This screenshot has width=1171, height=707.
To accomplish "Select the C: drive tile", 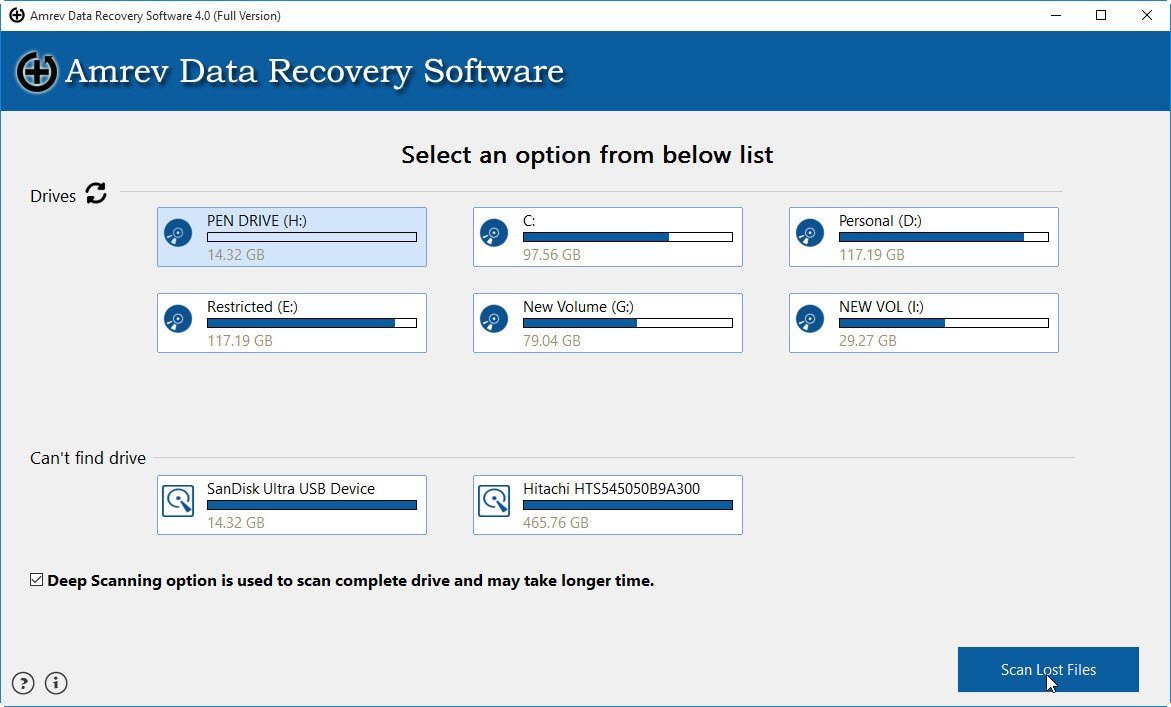I will (607, 237).
